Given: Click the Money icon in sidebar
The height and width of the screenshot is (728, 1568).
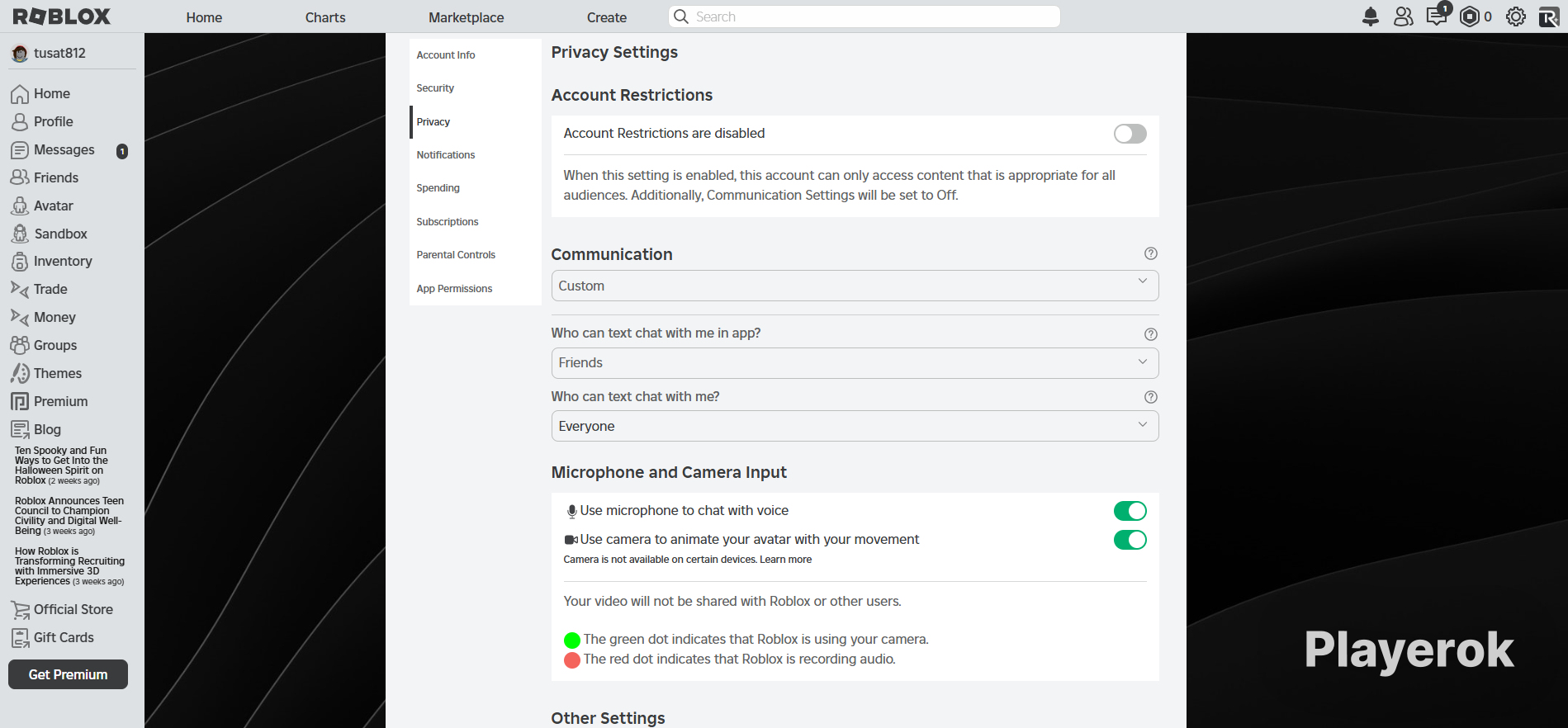Looking at the screenshot, I should pyautogui.click(x=20, y=318).
